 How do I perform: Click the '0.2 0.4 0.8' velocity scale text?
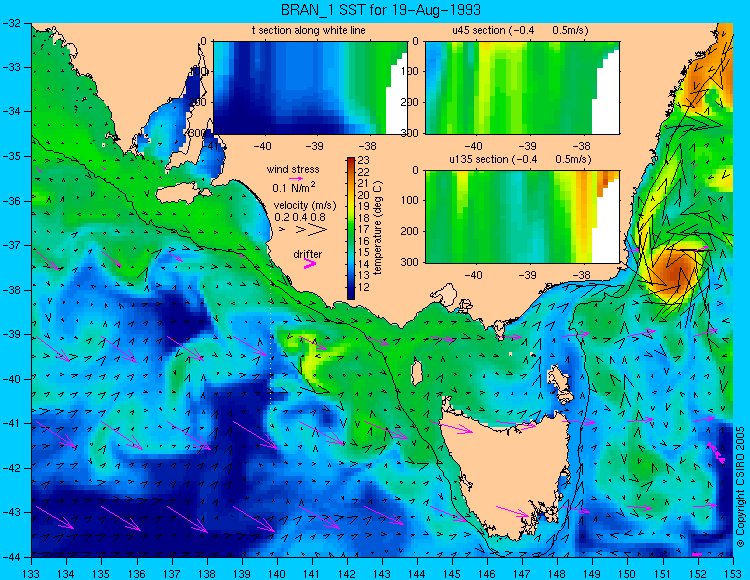(300, 217)
